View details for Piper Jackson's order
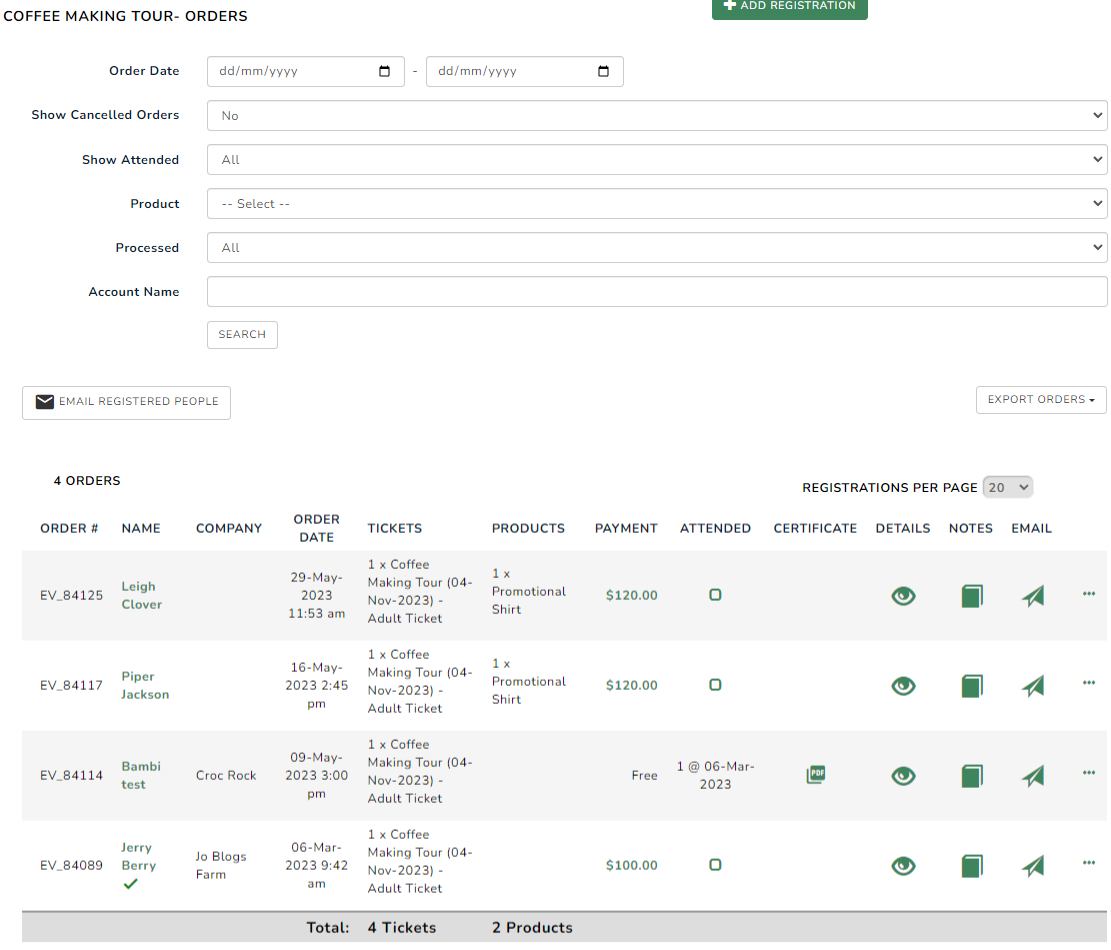This screenshot has width=1111, height=950. 903,686
